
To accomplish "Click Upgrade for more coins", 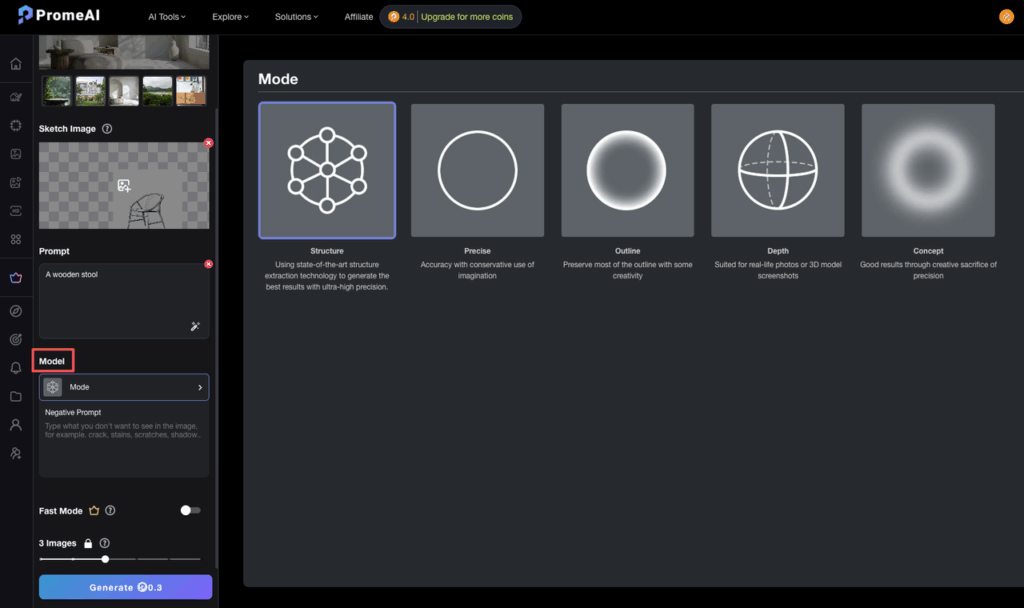I will [x=467, y=17].
